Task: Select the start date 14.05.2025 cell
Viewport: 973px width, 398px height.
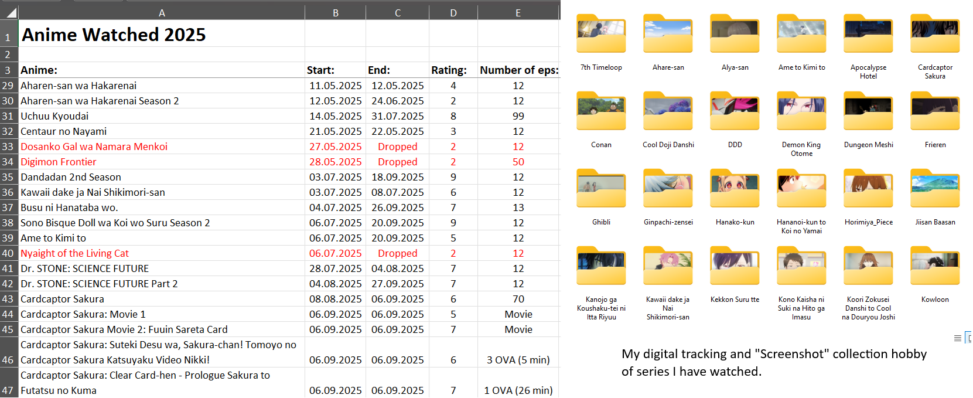Action: (335, 116)
